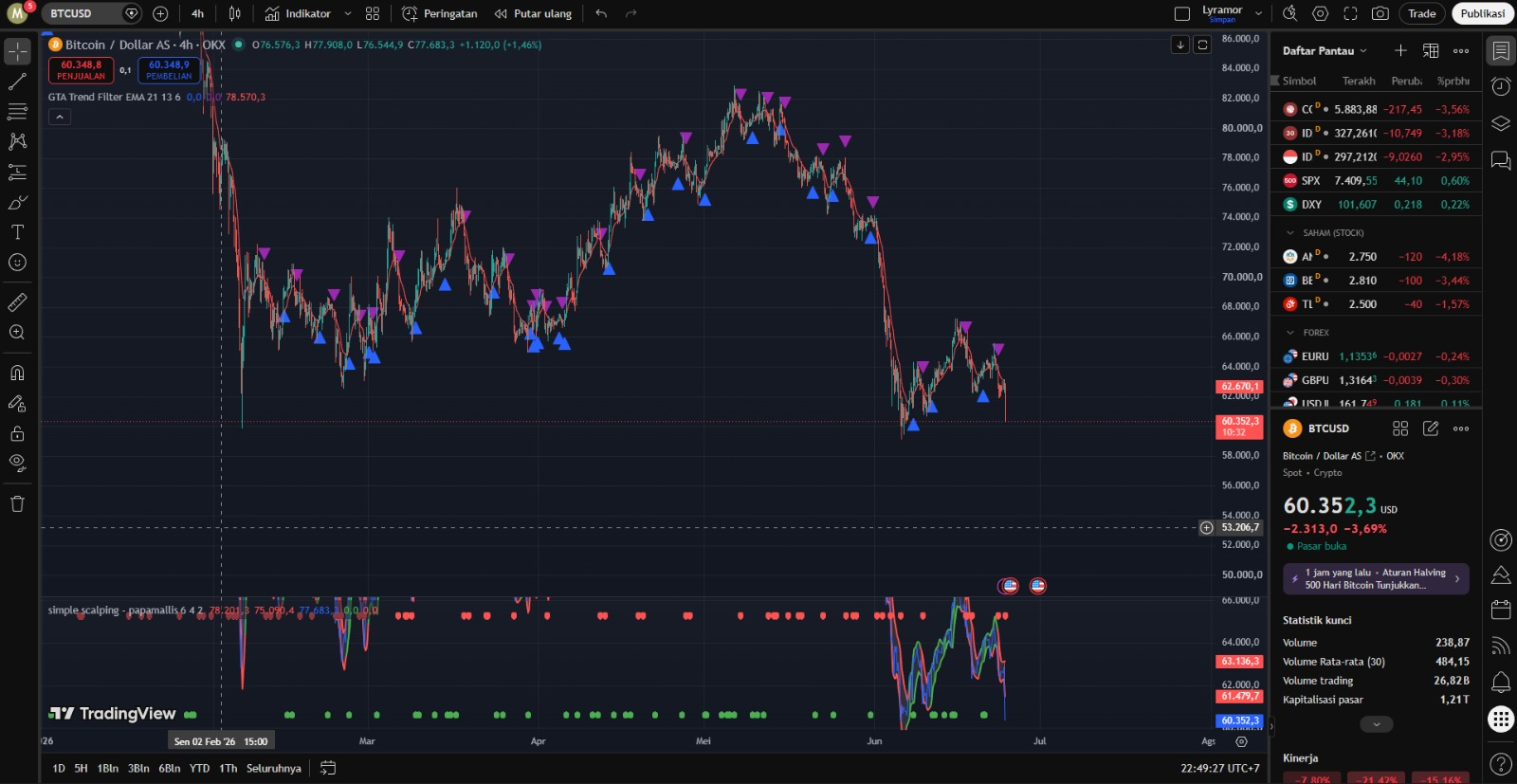Viewport: 1517px width, 784px height.
Task: Open the economic calendar sidebar icon
Action: click(x=1501, y=610)
